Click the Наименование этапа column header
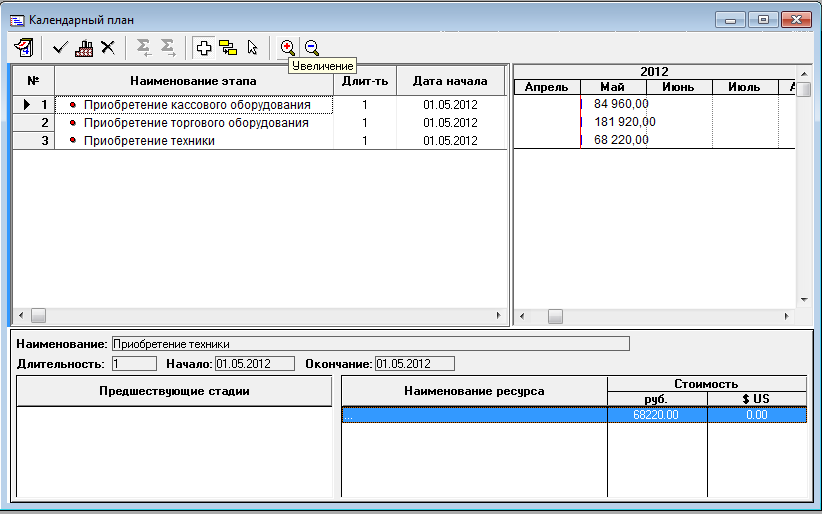 point(193,81)
